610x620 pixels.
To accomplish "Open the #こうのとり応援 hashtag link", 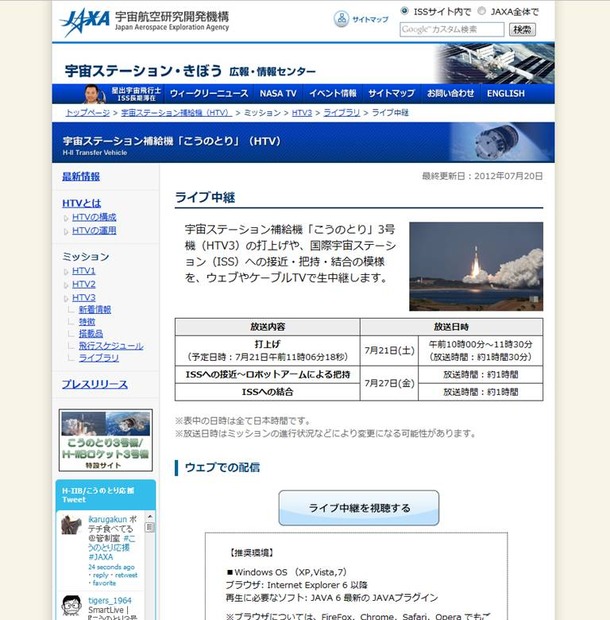I will [x=112, y=543].
